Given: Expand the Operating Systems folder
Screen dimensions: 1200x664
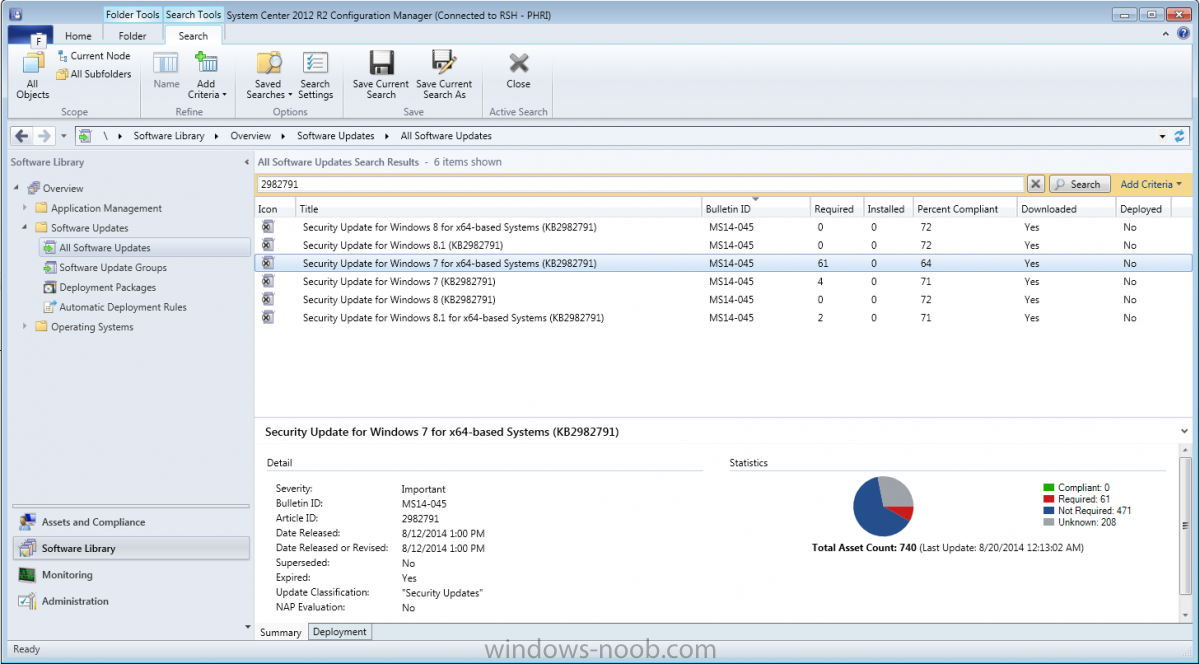Looking at the screenshot, I should (25, 327).
